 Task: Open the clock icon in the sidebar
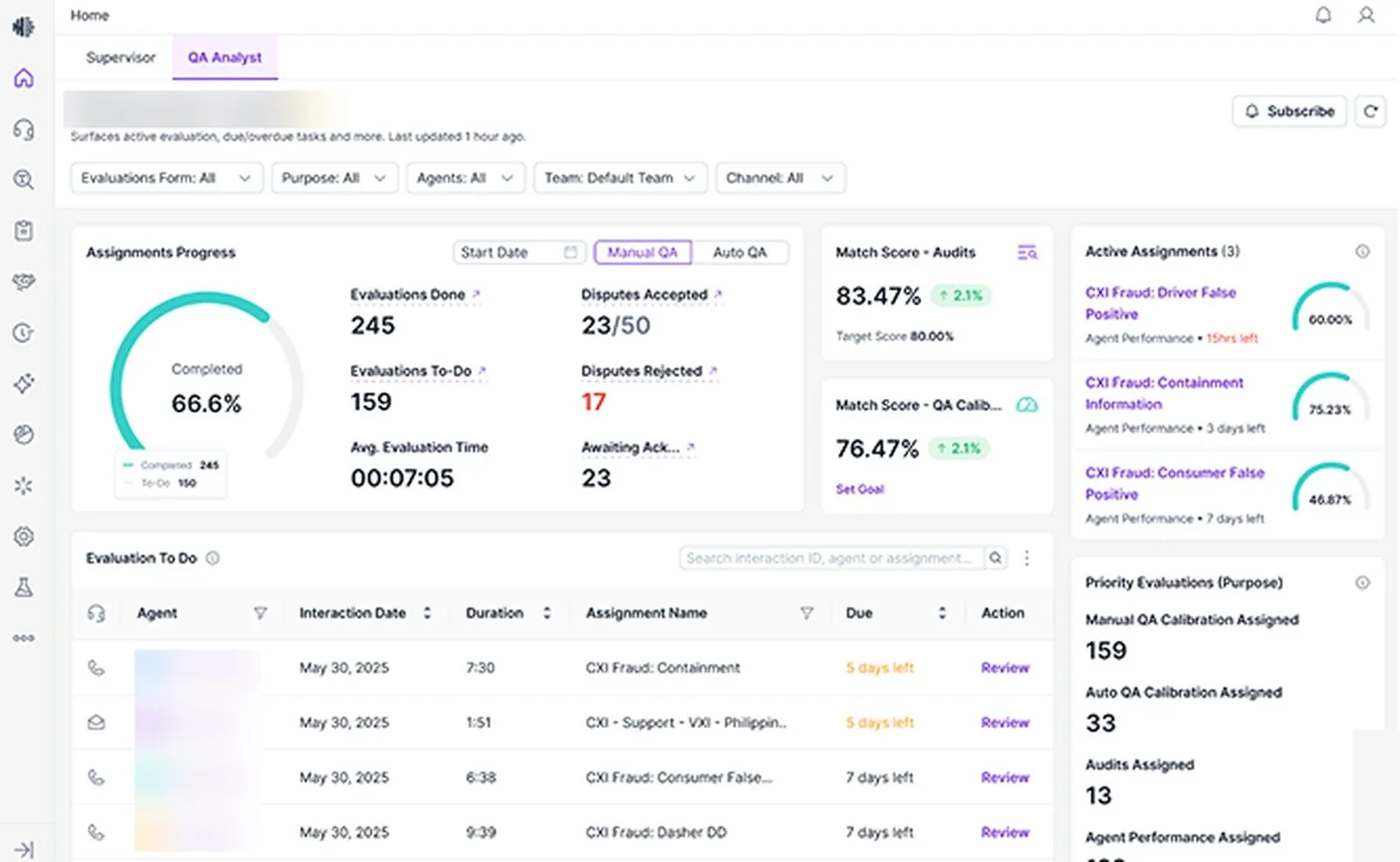coord(24,333)
